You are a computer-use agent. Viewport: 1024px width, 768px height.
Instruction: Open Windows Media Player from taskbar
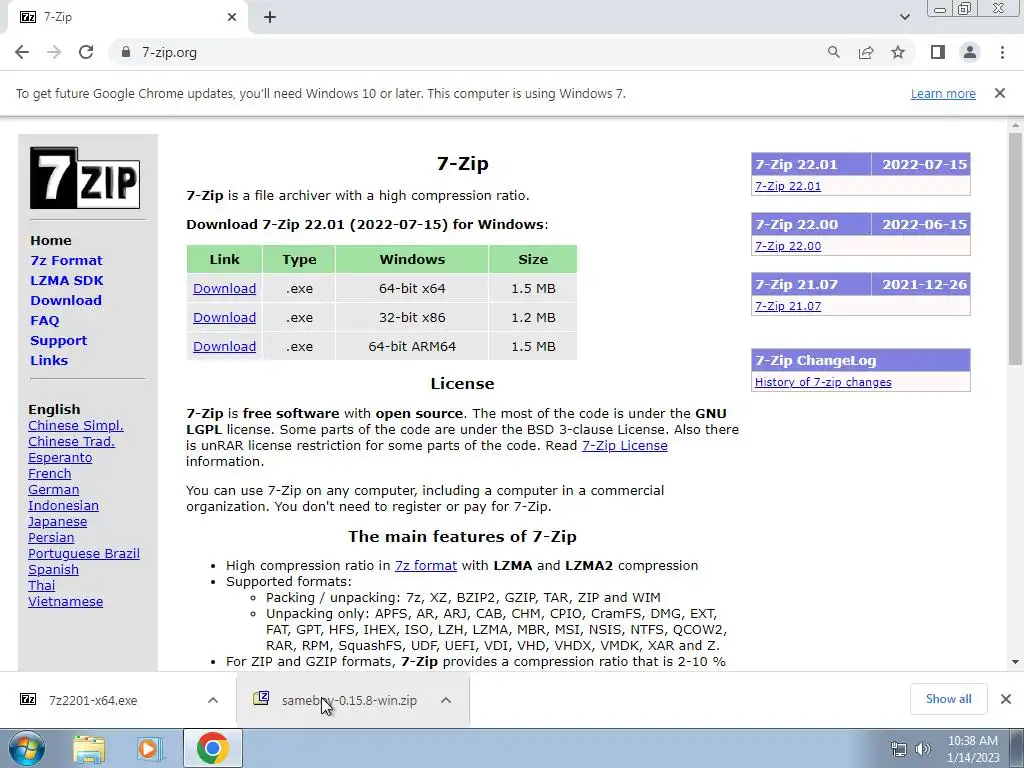coord(149,748)
